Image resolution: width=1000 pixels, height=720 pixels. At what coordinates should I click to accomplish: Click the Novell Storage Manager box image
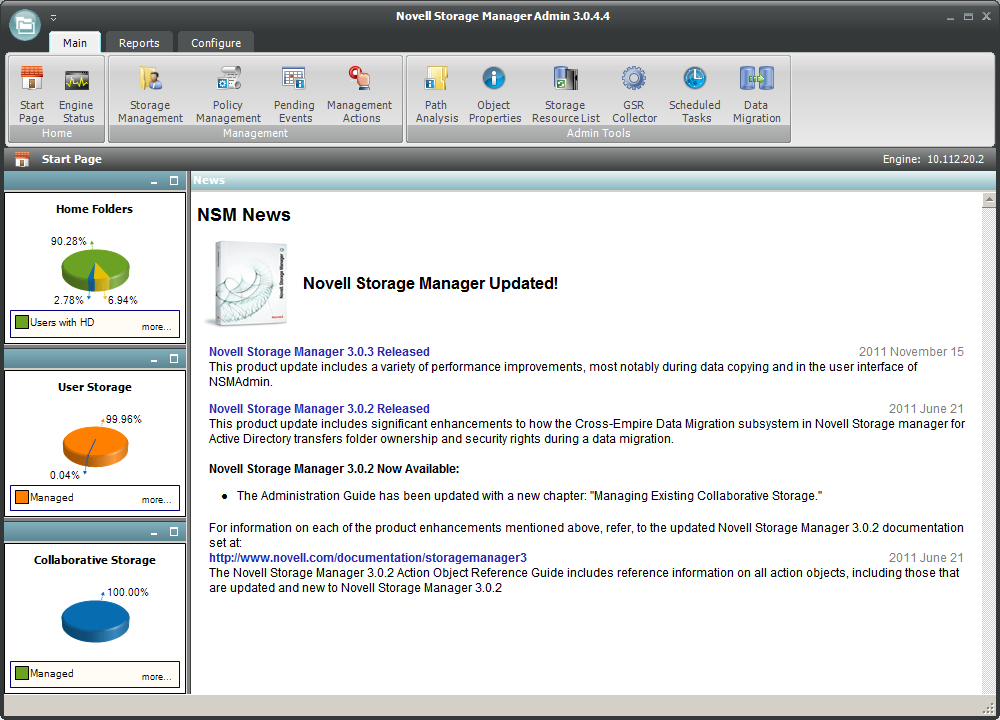click(x=247, y=283)
